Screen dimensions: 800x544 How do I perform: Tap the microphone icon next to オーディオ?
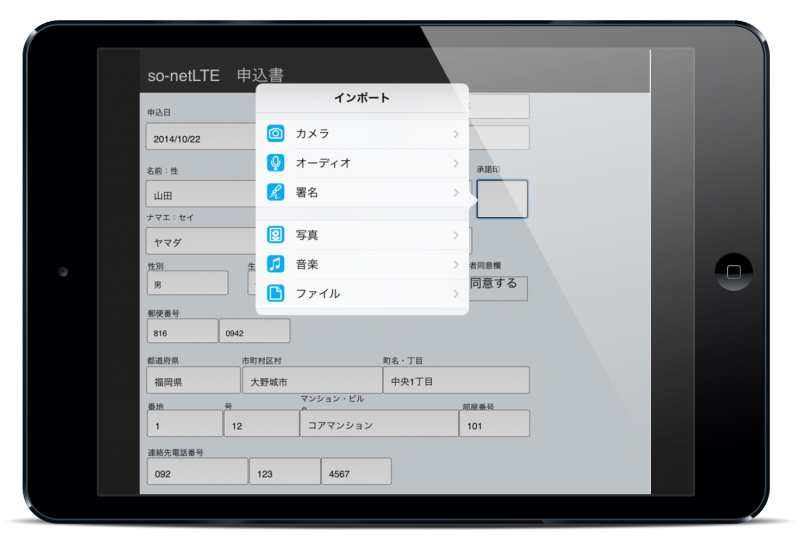(276, 163)
